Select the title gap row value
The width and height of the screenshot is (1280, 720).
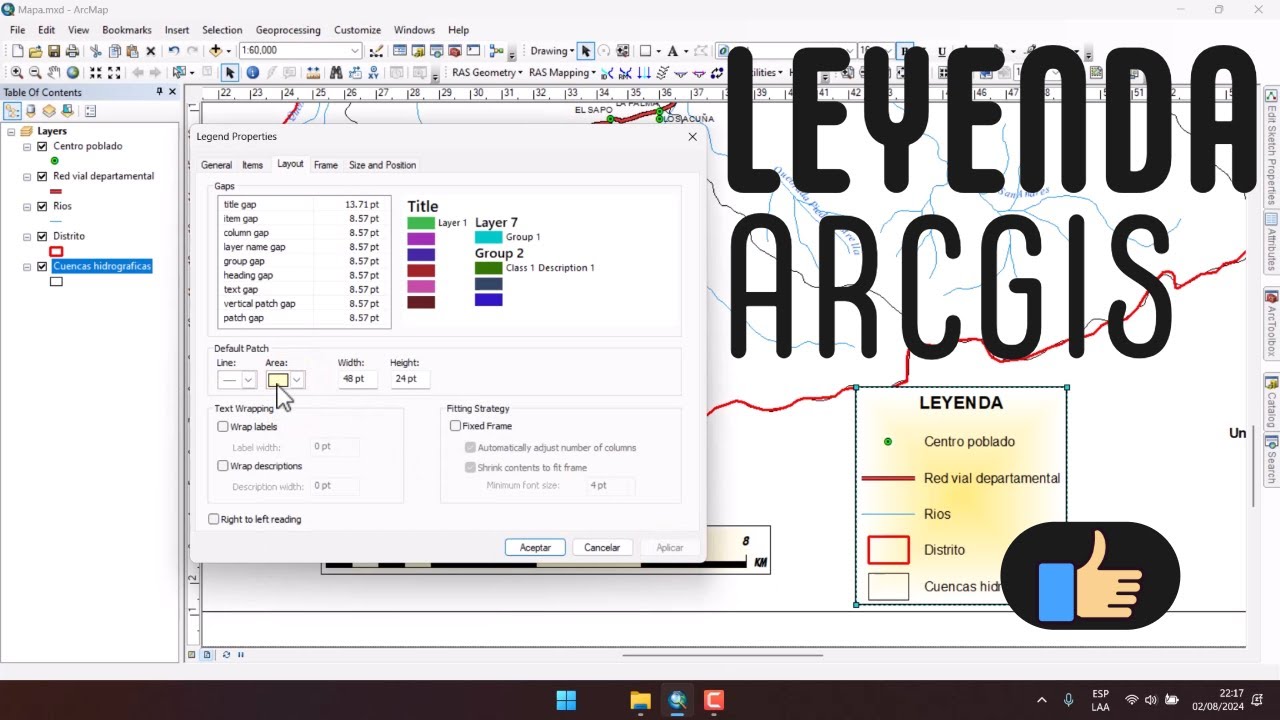click(x=362, y=205)
